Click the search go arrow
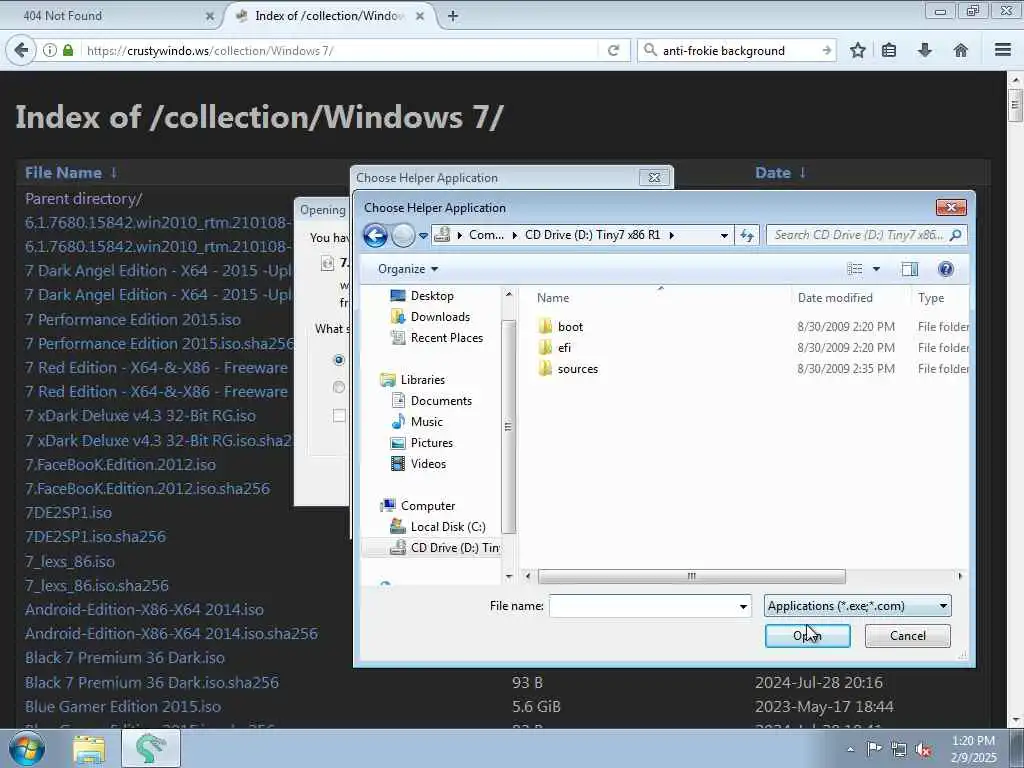This screenshot has width=1024, height=768. (x=827, y=50)
